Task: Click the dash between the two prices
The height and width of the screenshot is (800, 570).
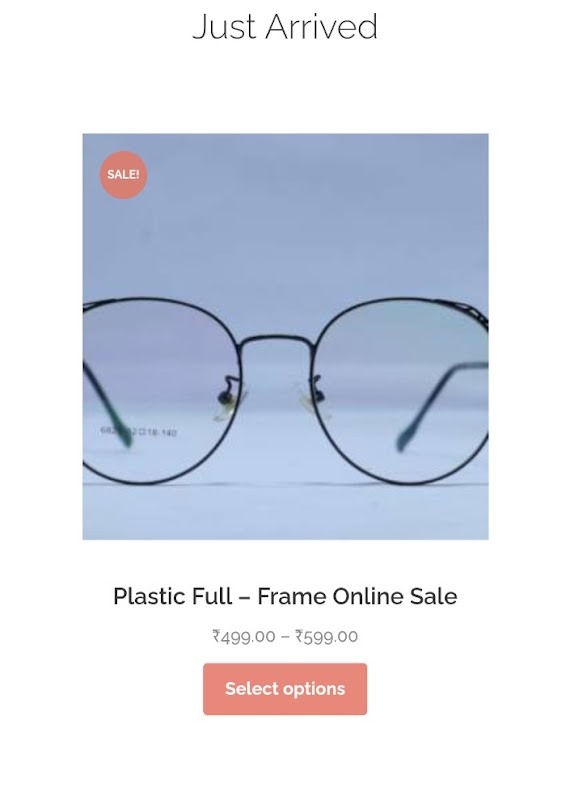Action: [285, 636]
